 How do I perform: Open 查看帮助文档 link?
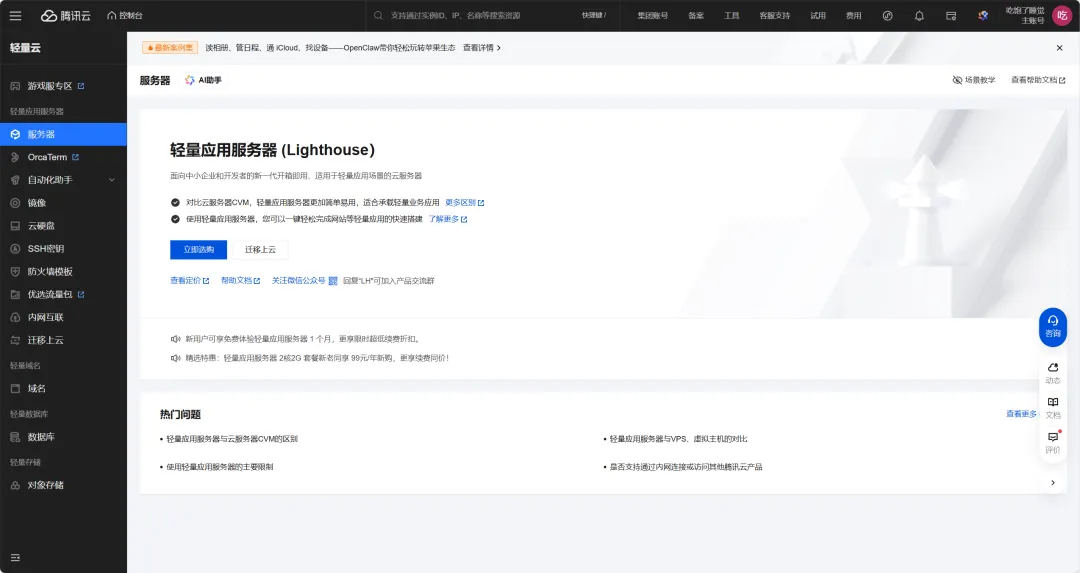tap(1038, 80)
